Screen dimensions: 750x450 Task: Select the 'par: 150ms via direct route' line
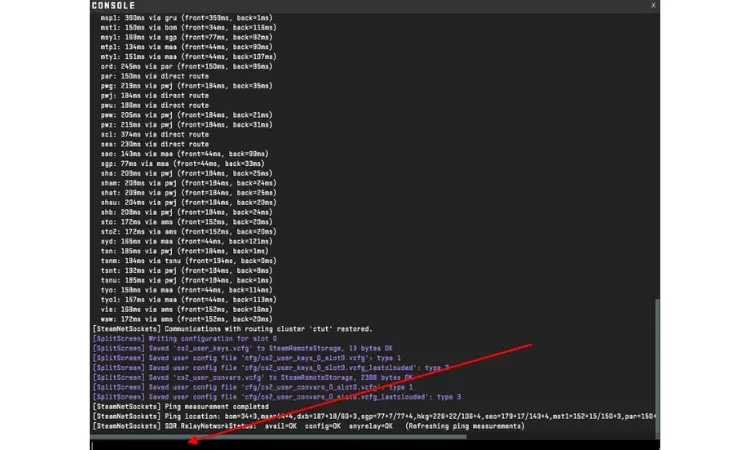pos(154,76)
